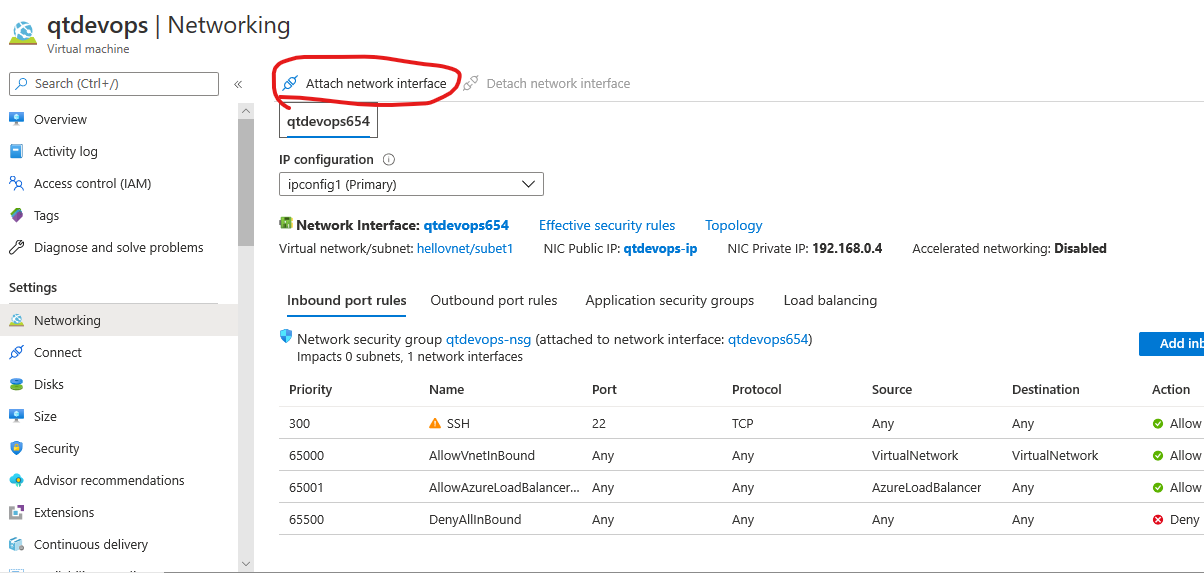Open the qtdevops-nsg security group link
This screenshot has height=573, width=1204.
click(489, 339)
